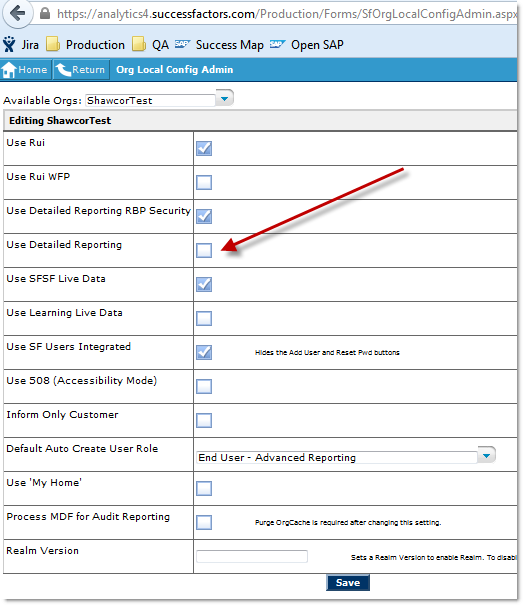This screenshot has height=605, width=523.
Task: Click the Realm Version text input
Action: pos(252,556)
